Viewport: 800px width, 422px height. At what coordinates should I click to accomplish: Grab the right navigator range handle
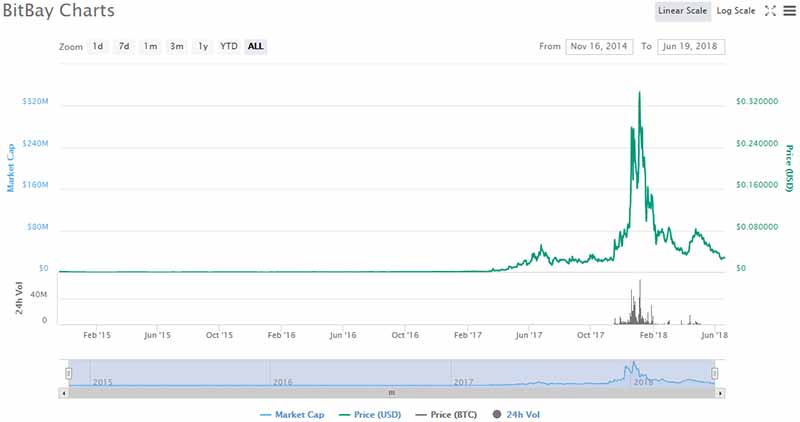715,374
